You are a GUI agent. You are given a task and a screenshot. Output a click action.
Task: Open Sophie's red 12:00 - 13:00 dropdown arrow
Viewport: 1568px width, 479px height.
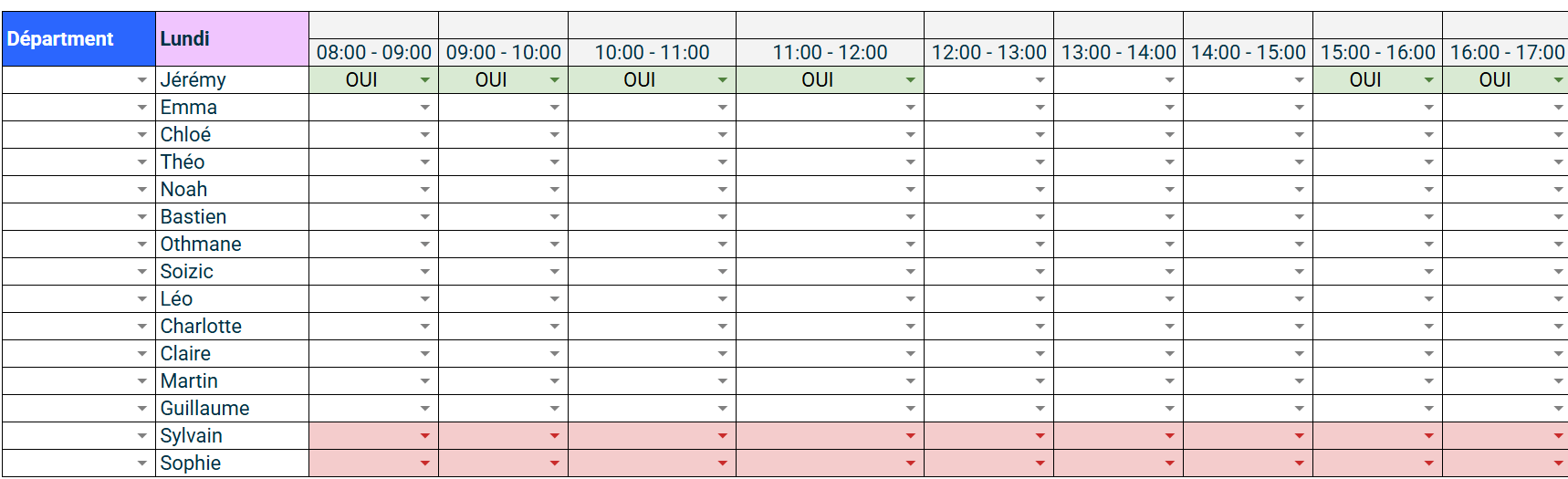pyautogui.click(x=1040, y=463)
